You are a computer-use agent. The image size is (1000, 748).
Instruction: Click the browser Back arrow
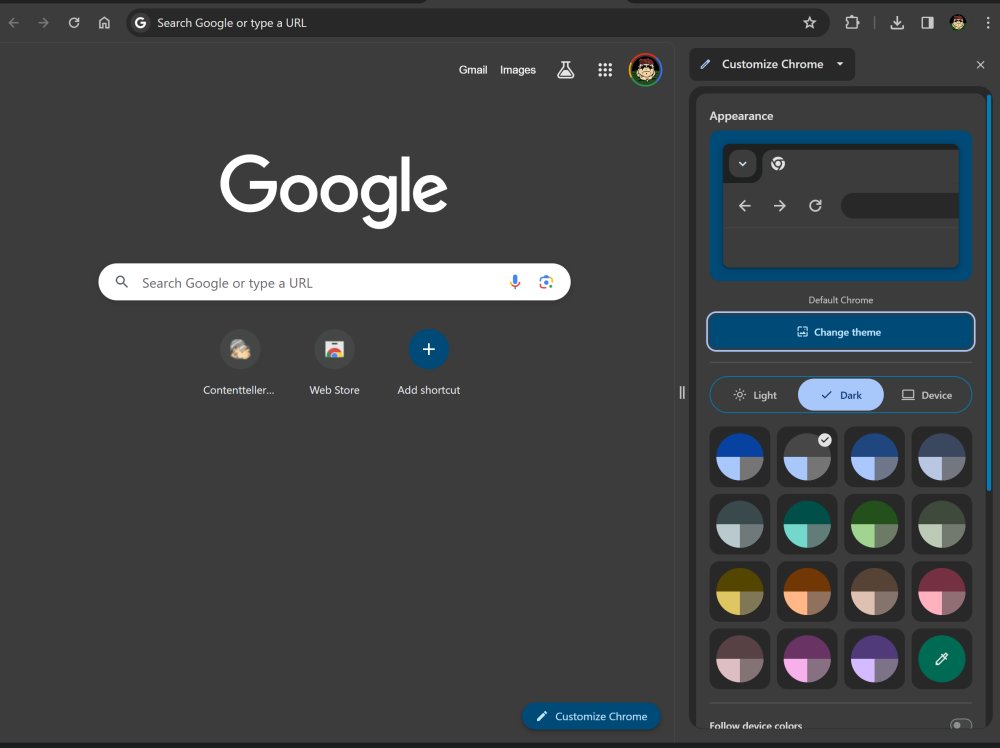pos(14,23)
